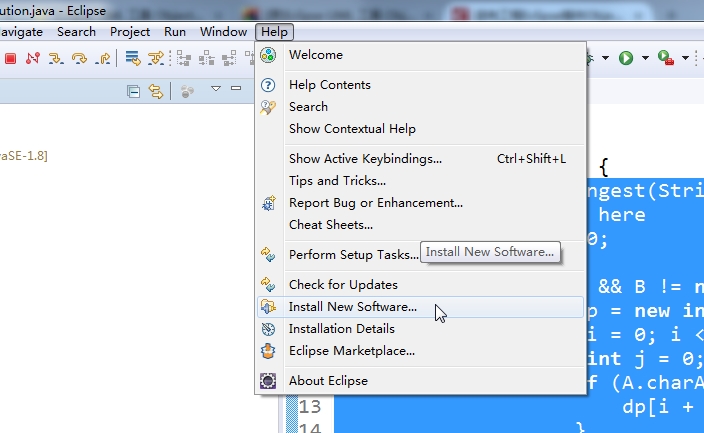704x433 pixels.
Task: Click the Installation Details icon
Action: click(x=268, y=329)
